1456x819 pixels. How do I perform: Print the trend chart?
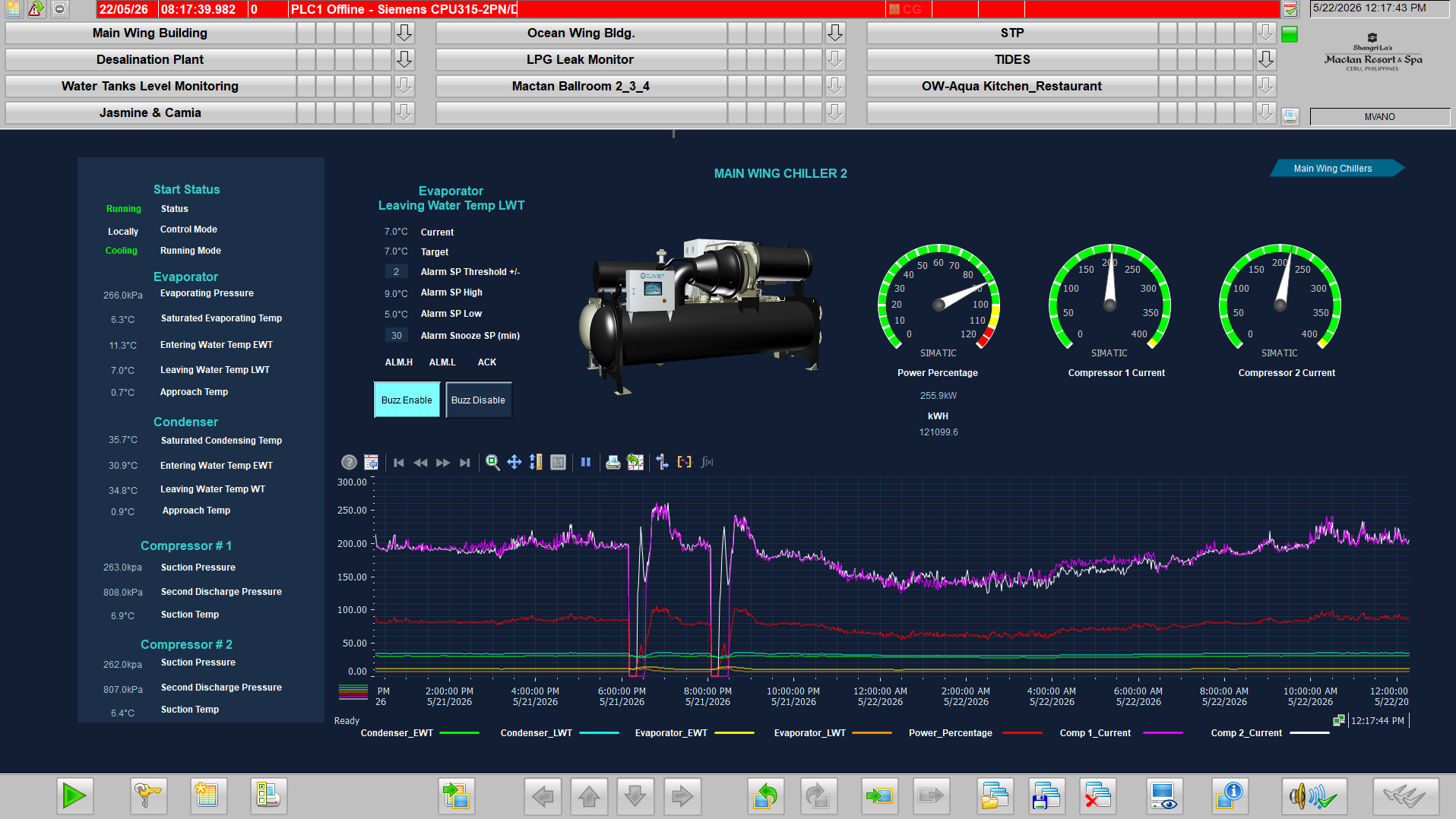[613, 462]
